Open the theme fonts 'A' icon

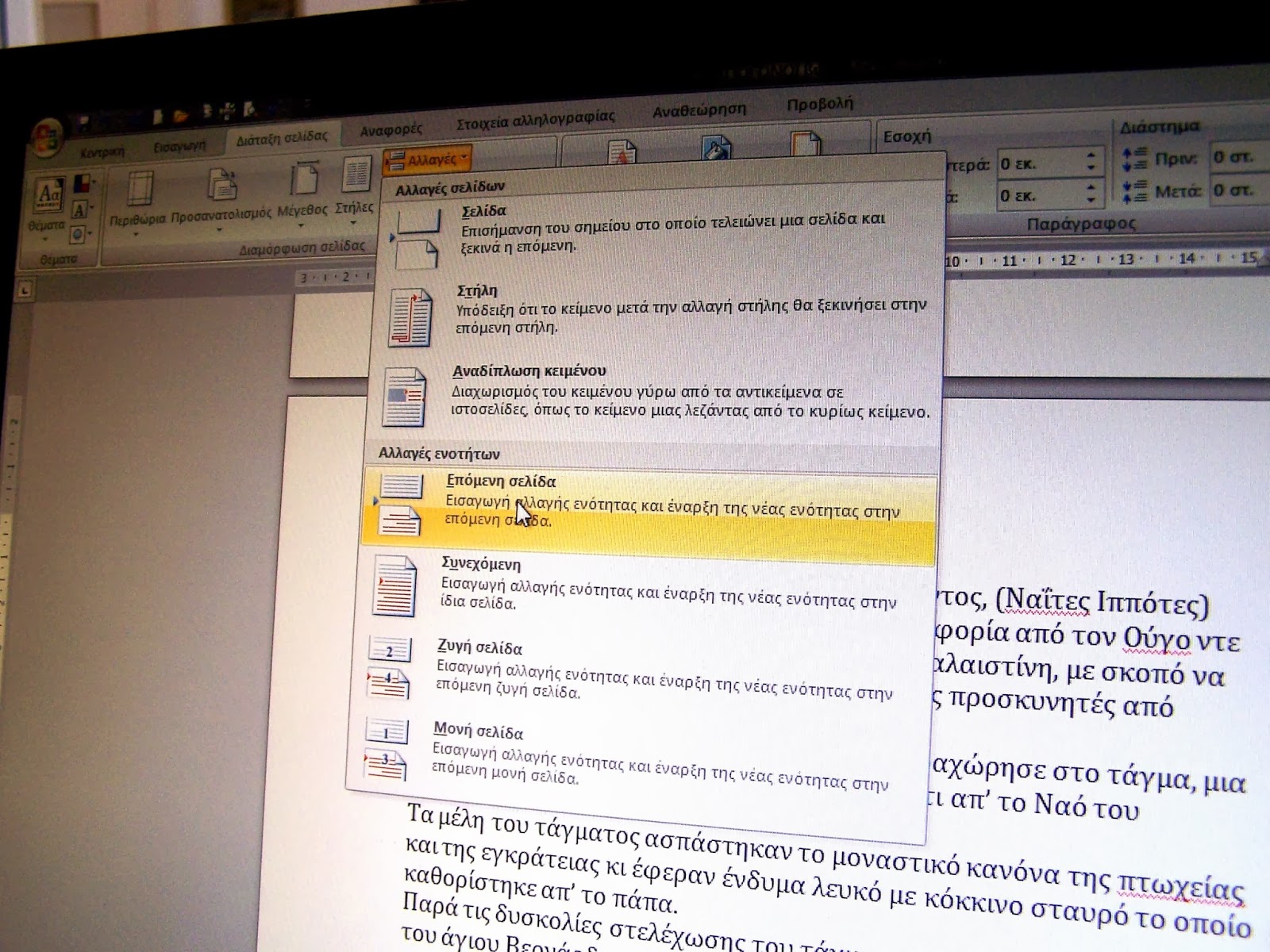79,210
